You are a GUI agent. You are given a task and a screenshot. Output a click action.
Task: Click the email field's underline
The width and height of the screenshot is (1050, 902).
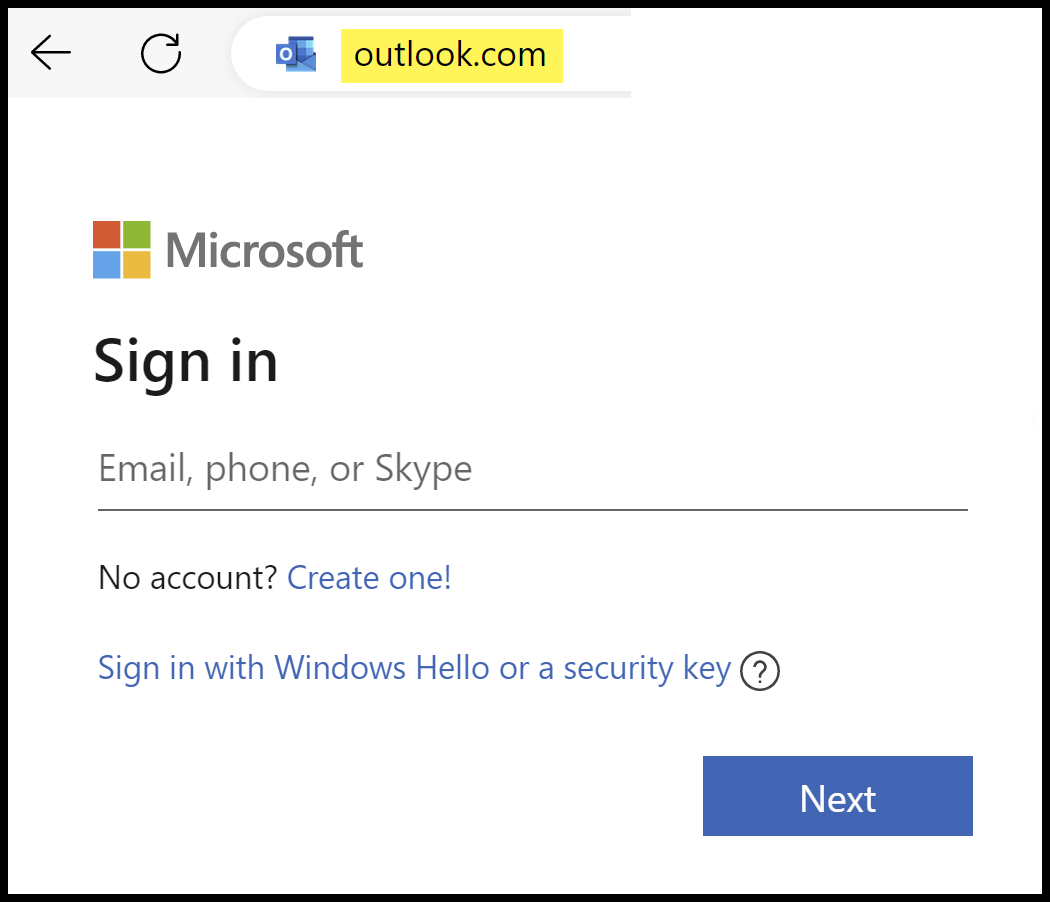(530, 511)
